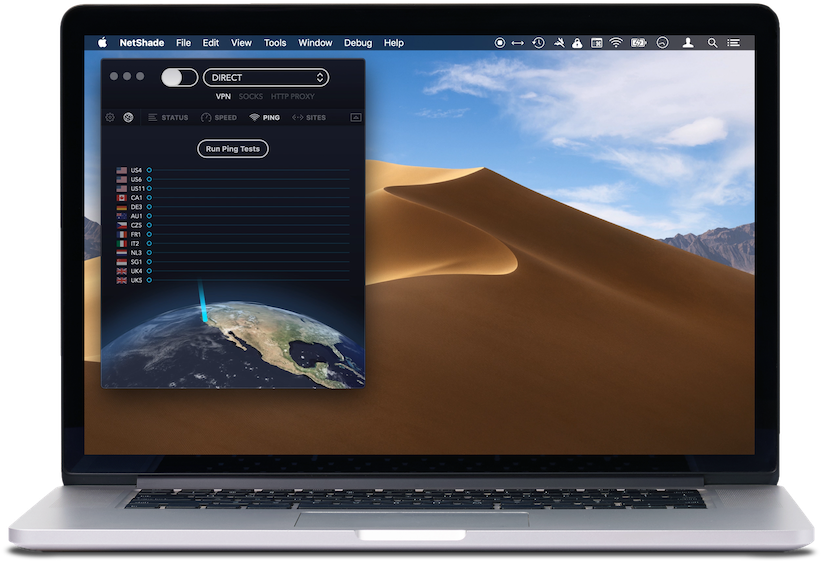Open Time Machine menu bar icon
Viewport: 821px width, 561px height.
coord(538,43)
